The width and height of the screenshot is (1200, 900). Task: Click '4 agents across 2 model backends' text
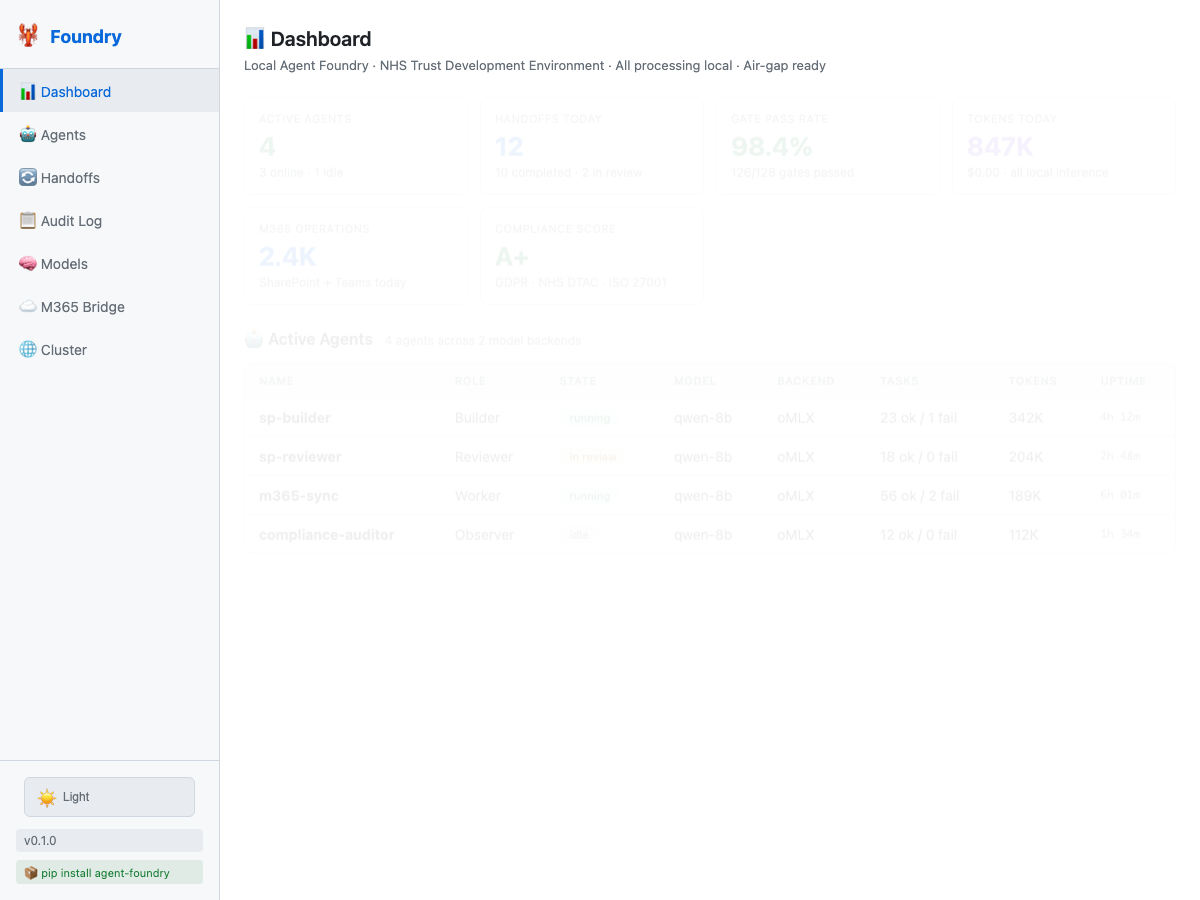click(x=483, y=341)
